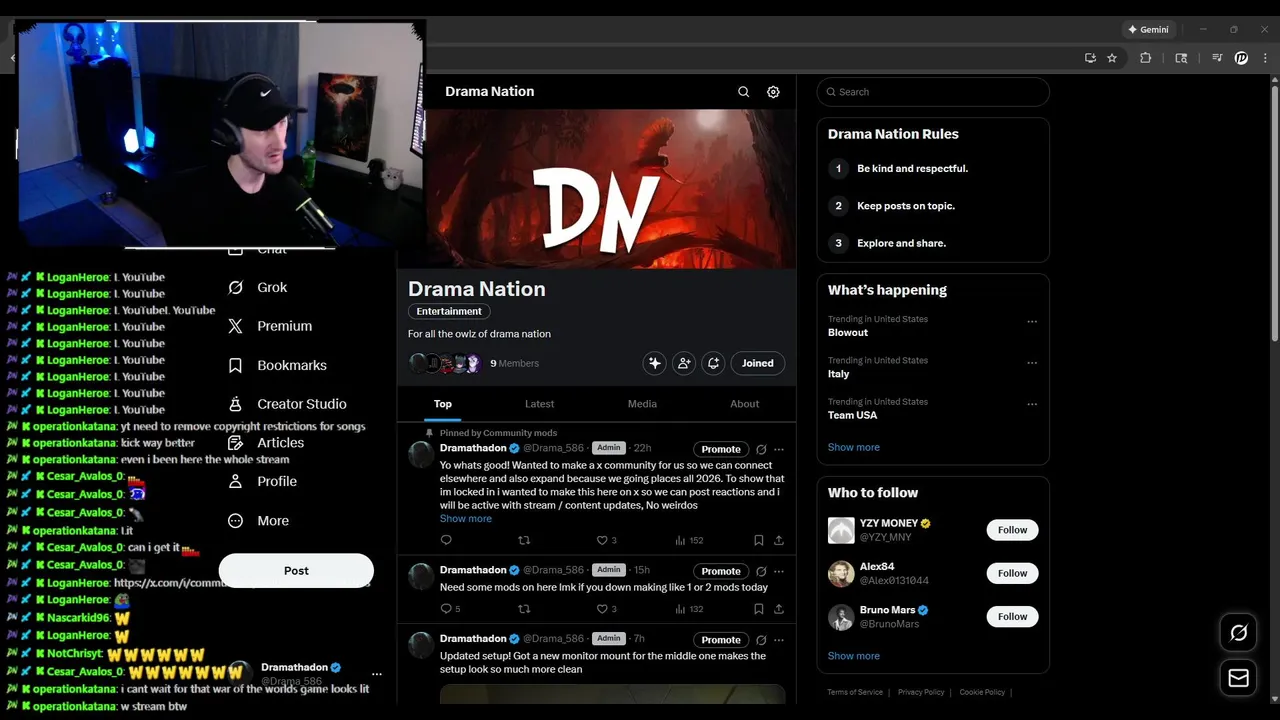Click the invite members person-plus icon
The height and width of the screenshot is (720, 1280).
tap(684, 363)
